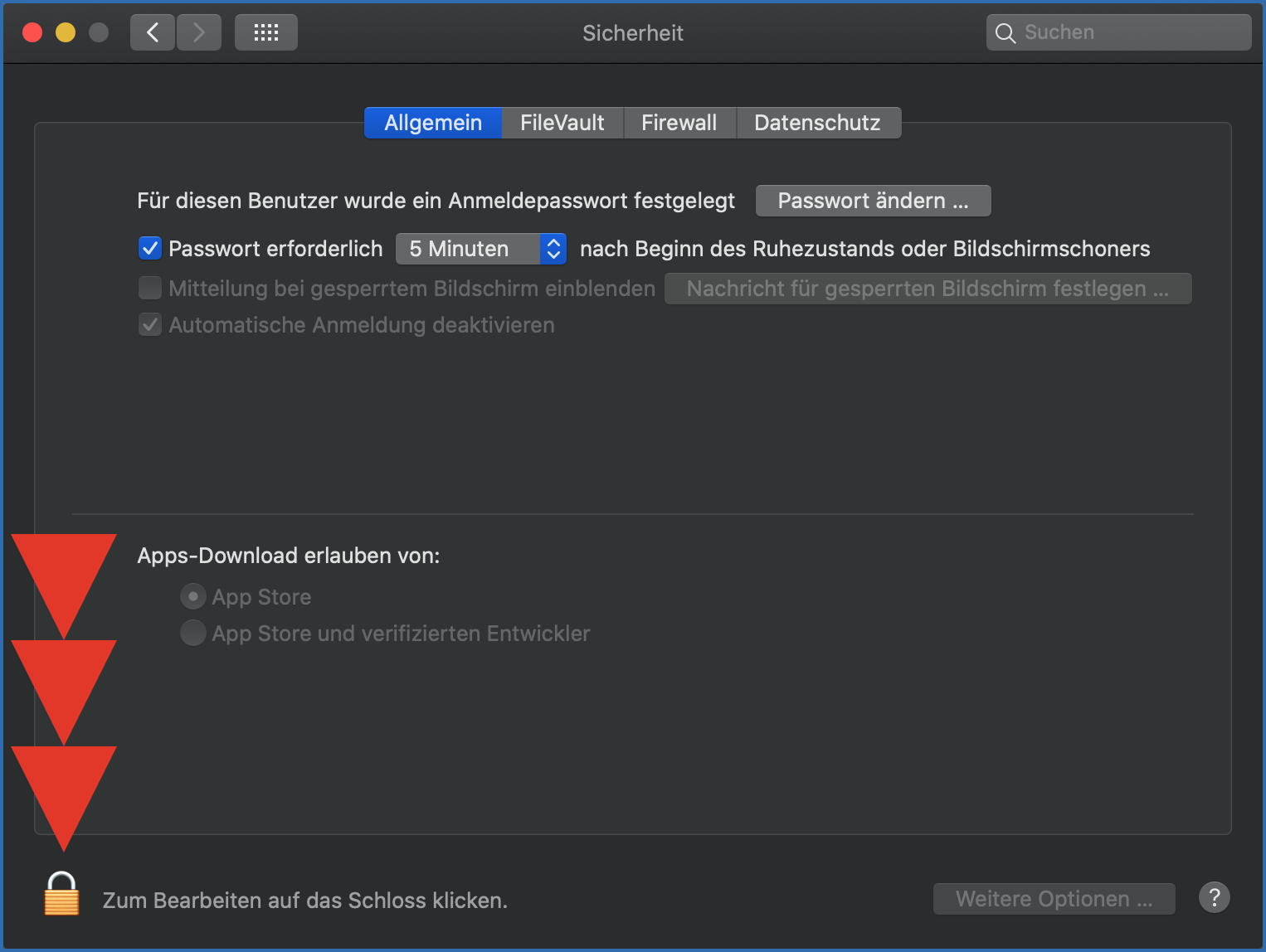Open the question mark help icon

[x=1214, y=897]
